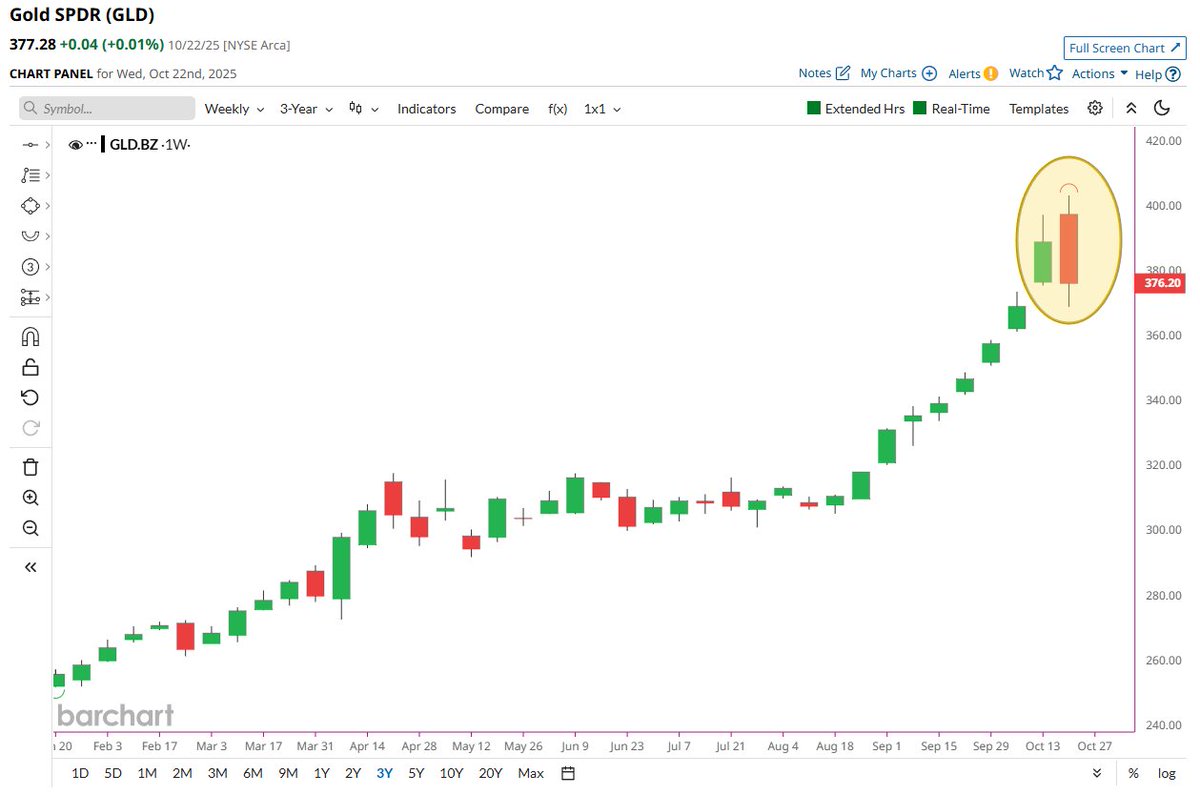Set chart range to 5Y
This screenshot has height=795, width=1200.
(x=417, y=773)
